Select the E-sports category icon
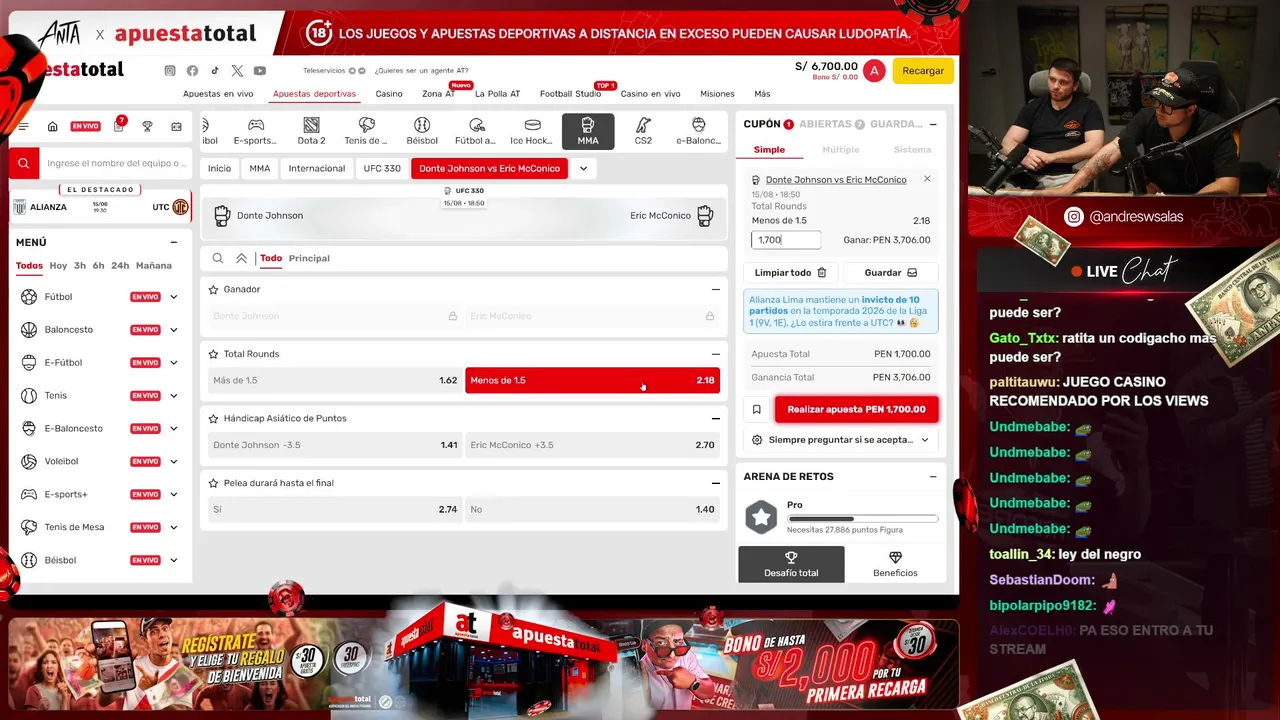Screen dimensions: 1280x720 [256, 131]
